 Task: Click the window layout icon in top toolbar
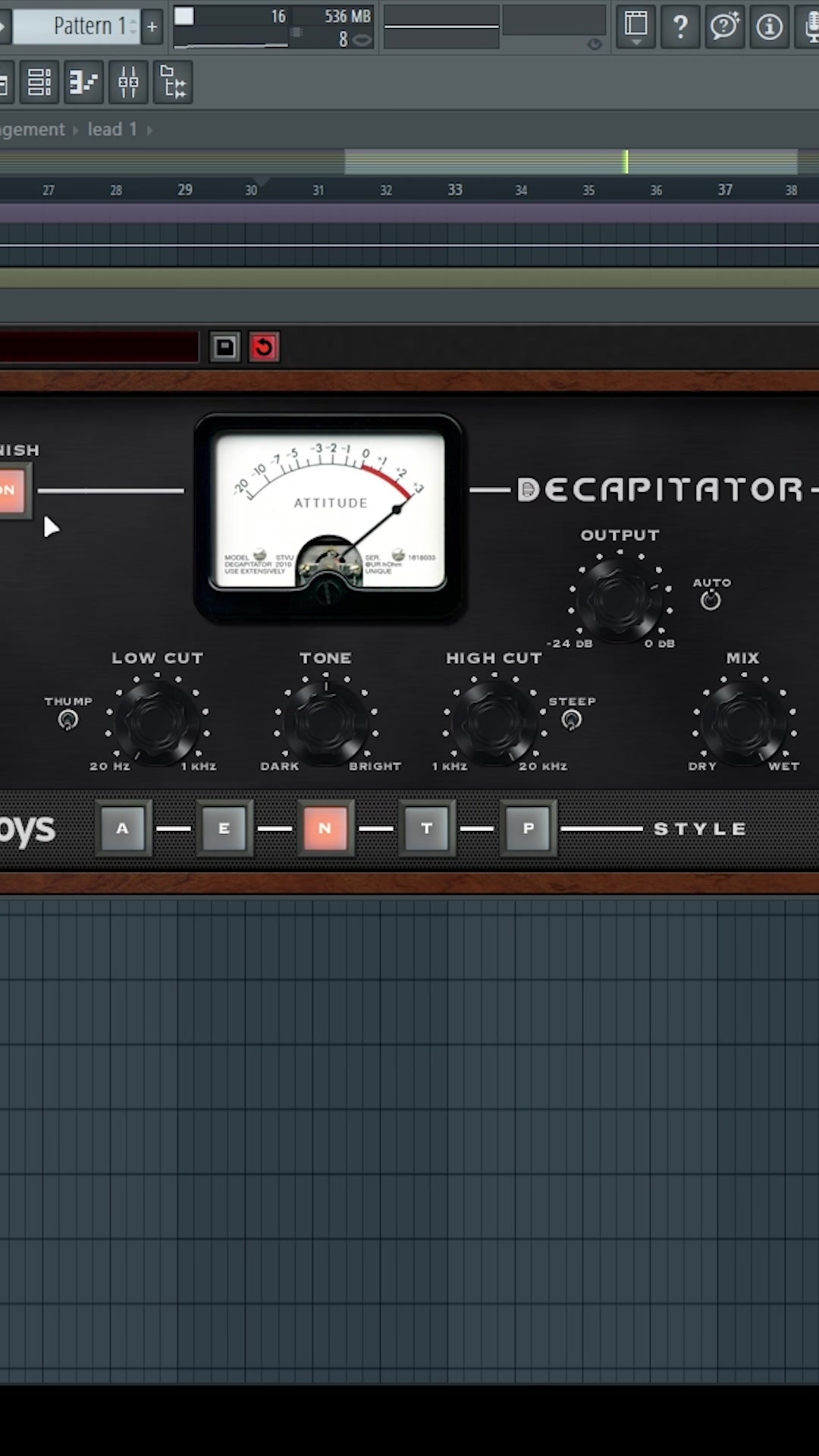point(635,27)
